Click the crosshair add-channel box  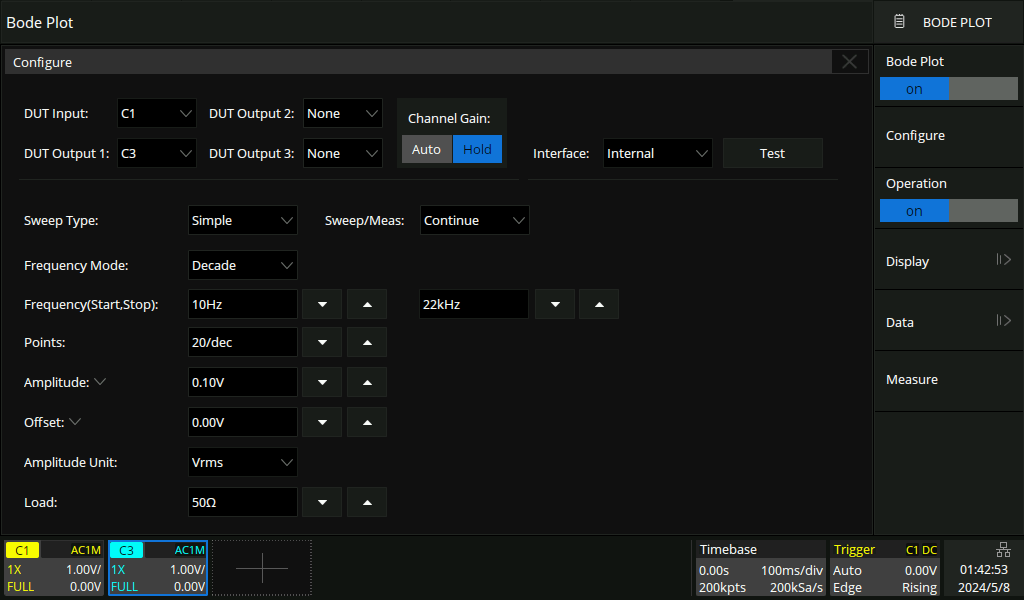[262, 568]
